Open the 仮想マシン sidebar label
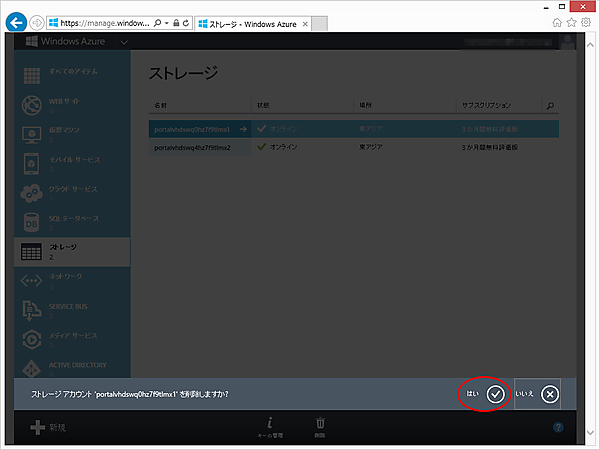600x450 pixels. coord(64,130)
